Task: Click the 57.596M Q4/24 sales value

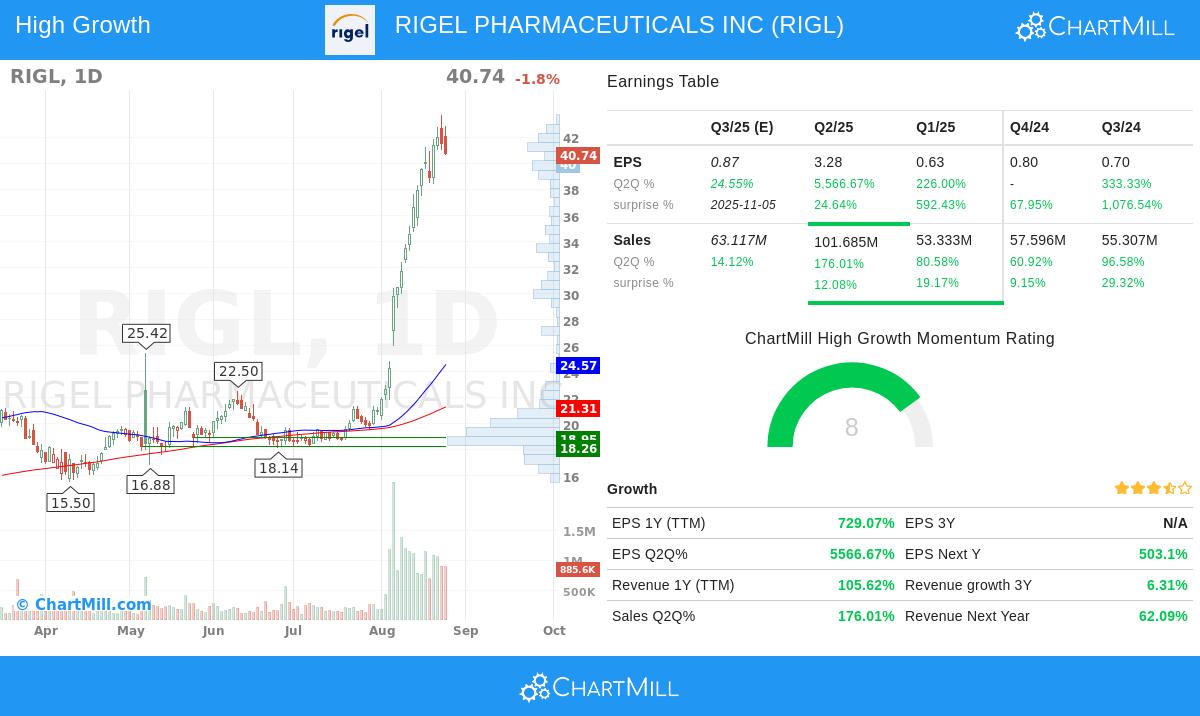Action: pos(1038,240)
